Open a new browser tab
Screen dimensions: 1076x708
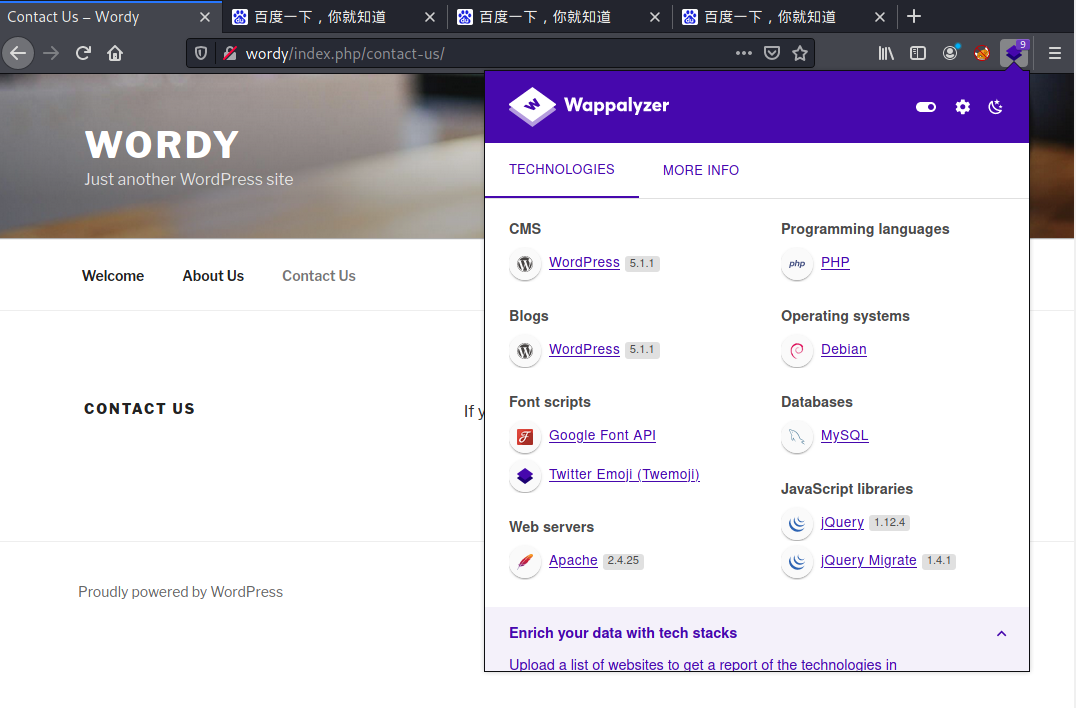[x=913, y=16]
